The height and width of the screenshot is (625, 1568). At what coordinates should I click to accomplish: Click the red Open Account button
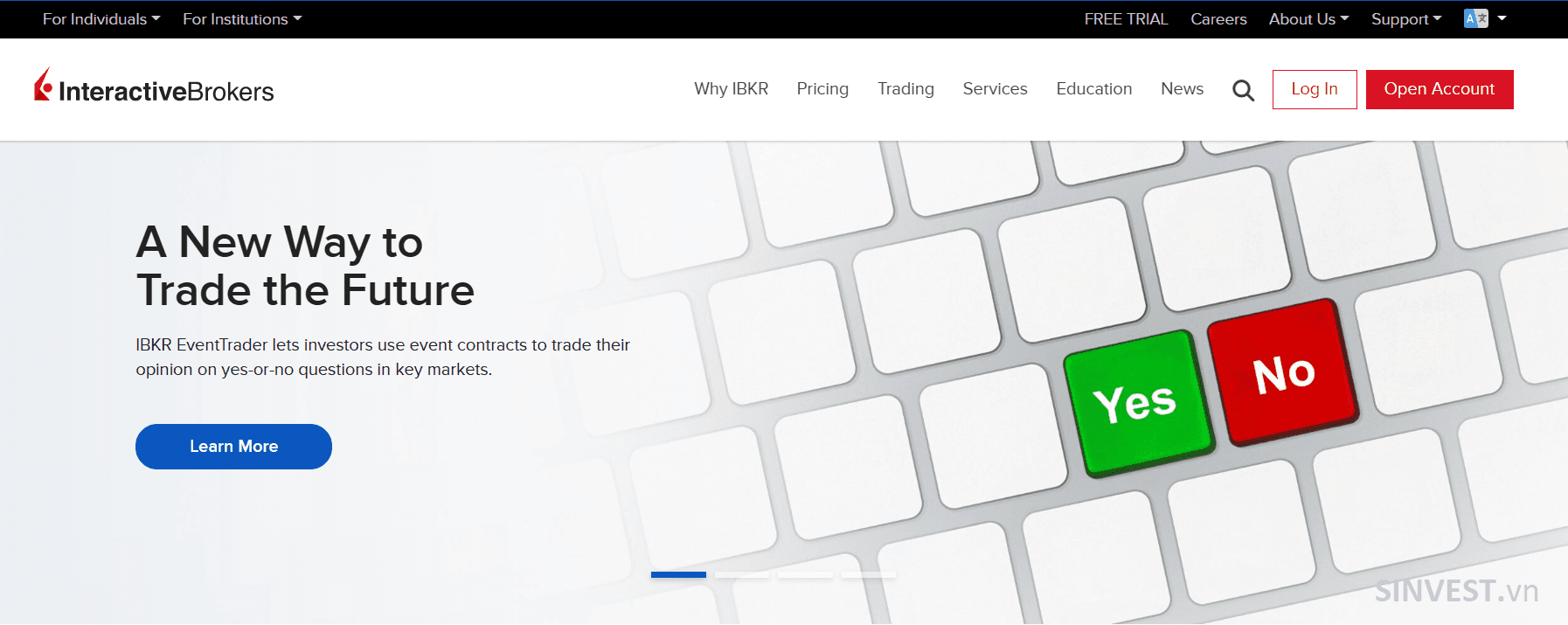tap(1440, 89)
